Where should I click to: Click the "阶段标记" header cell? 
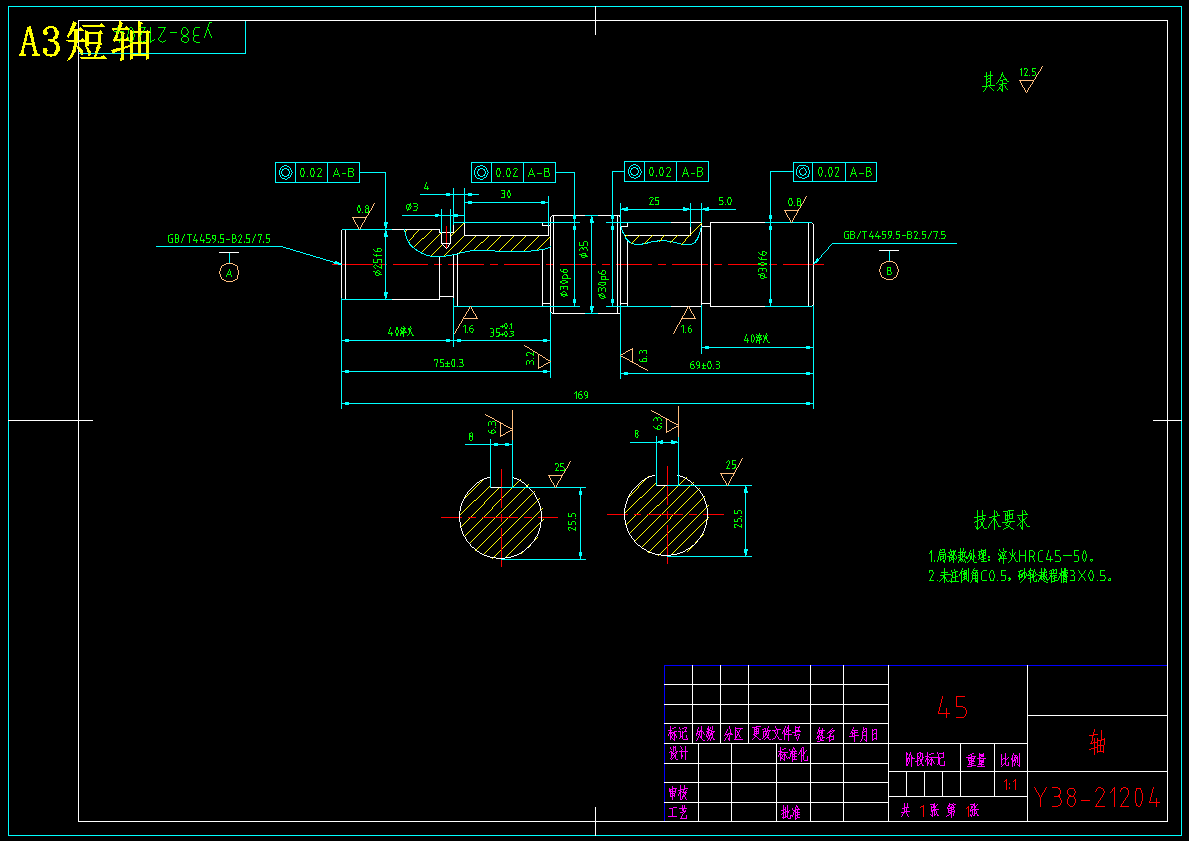(925, 759)
